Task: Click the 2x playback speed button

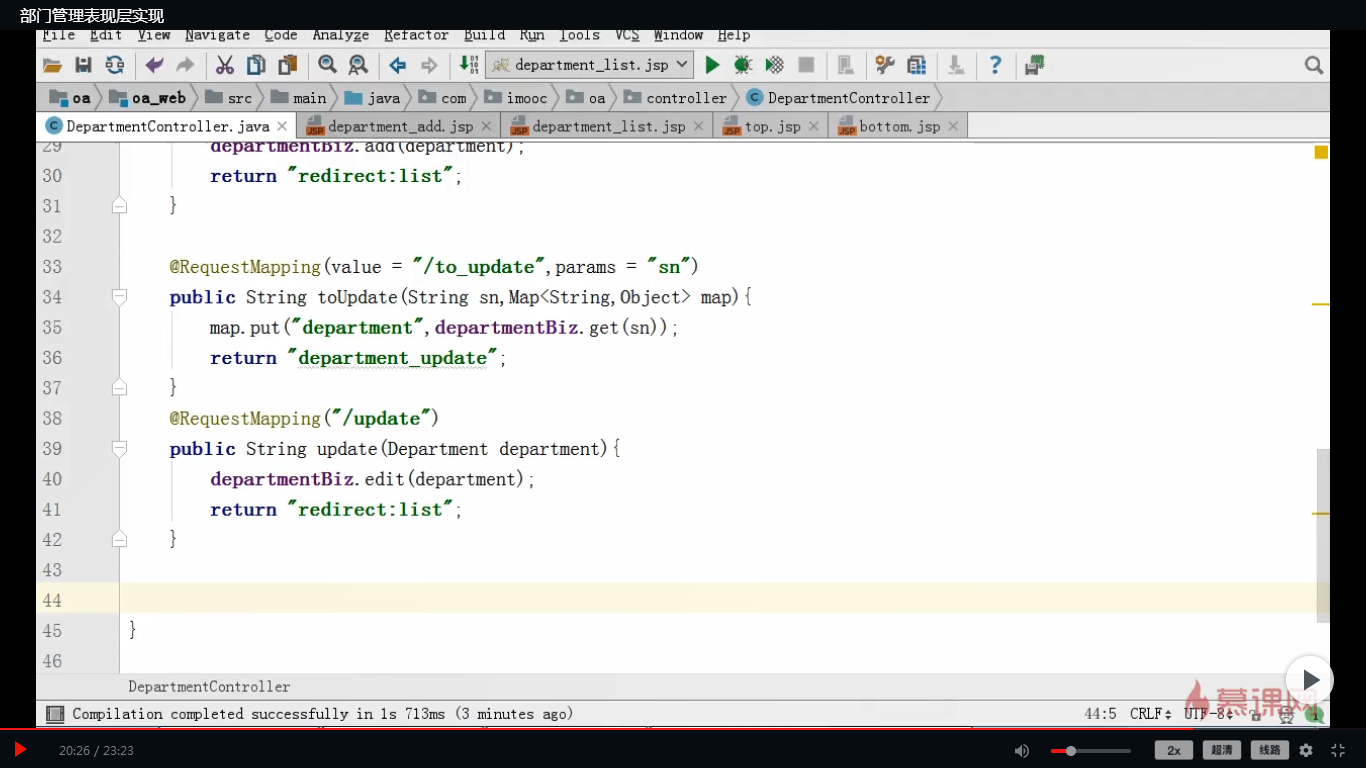Action: tap(1174, 750)
